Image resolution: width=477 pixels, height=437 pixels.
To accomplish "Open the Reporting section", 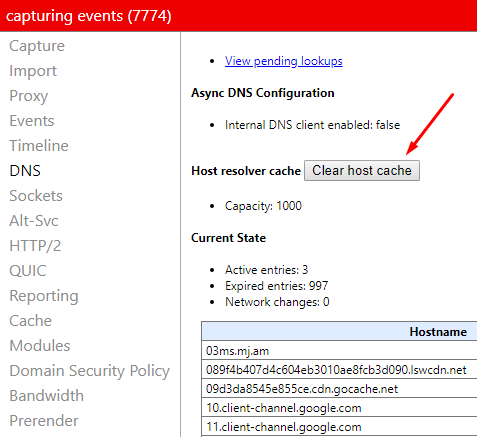I will 44,296.
